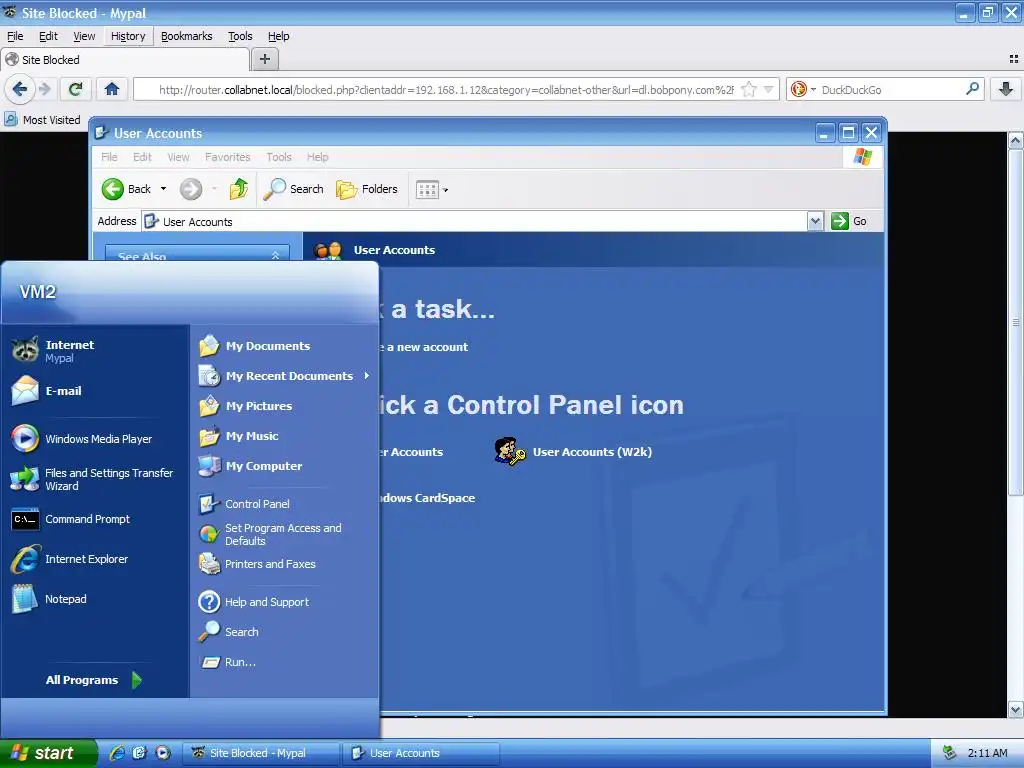Open the Run... dialog
Image resolution: width=1024 pixels, height=768 pixels.
coord(228,662)
